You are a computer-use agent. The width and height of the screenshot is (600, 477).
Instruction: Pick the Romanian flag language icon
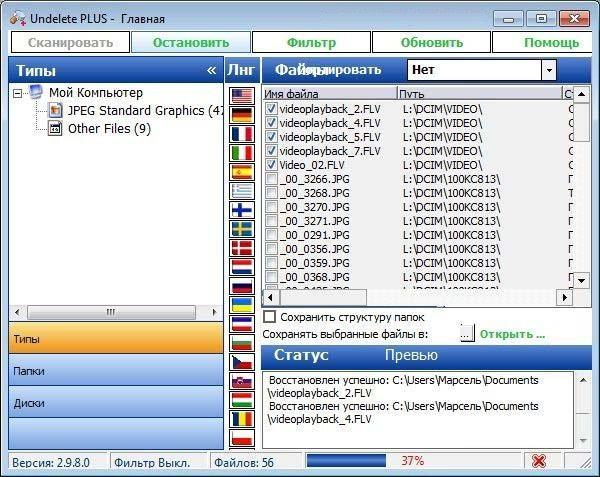(242, 419)
